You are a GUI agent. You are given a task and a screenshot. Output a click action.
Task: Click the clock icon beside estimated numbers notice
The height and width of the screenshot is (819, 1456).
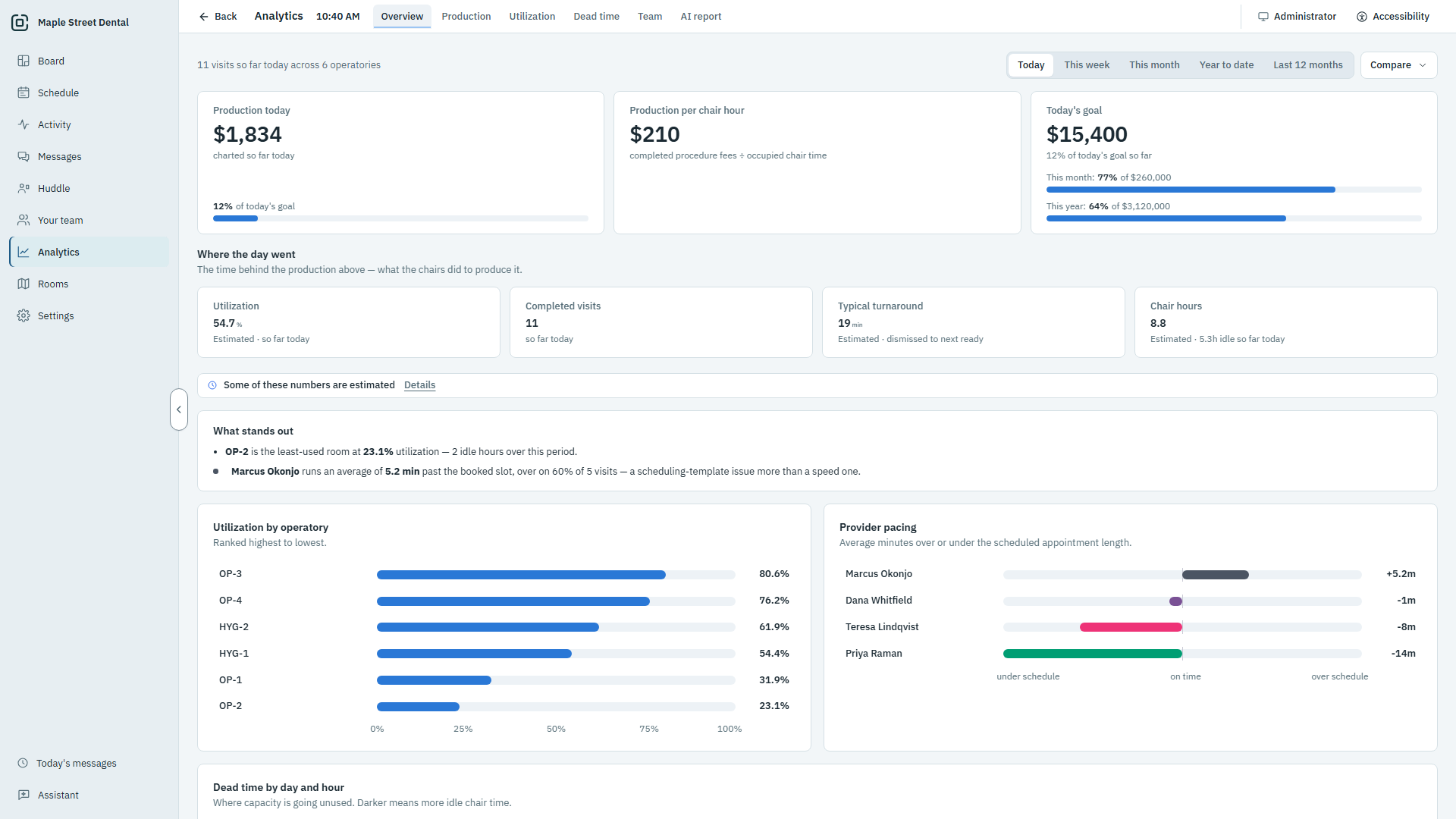[212, 385]
